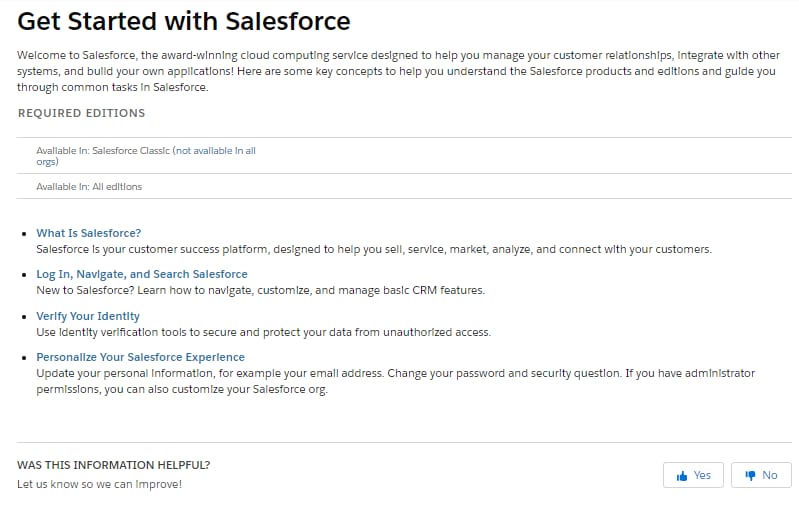Click the thumbs-up icon beside Yes

682,476
